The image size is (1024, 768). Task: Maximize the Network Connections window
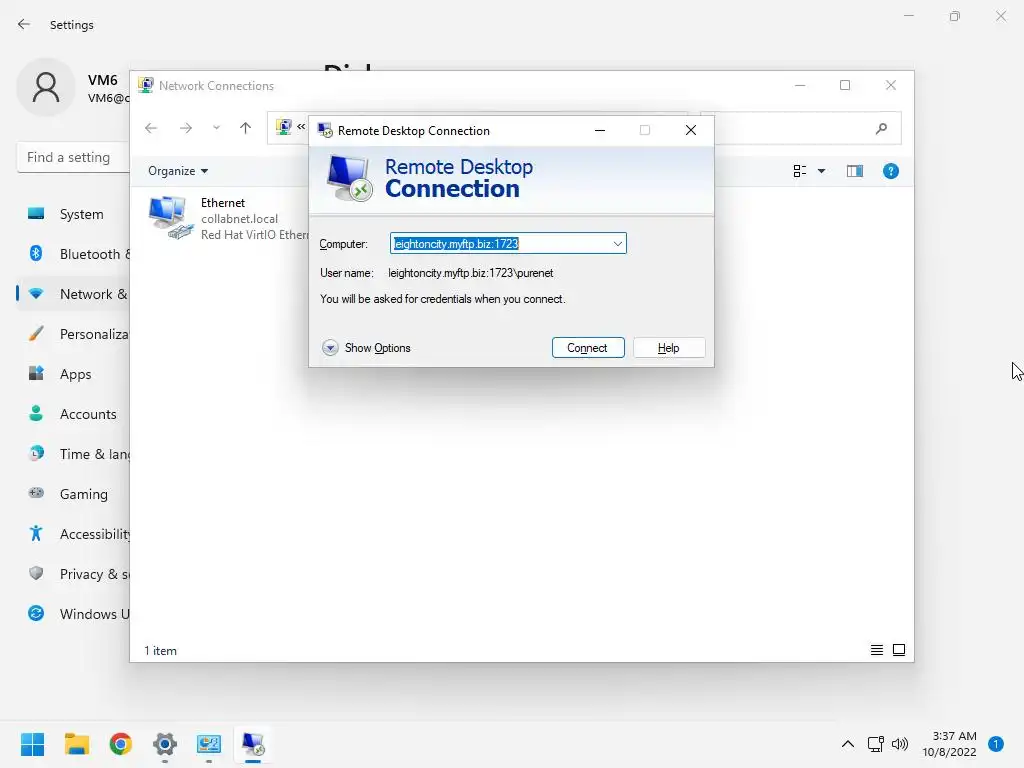click(x=845, y=86)
